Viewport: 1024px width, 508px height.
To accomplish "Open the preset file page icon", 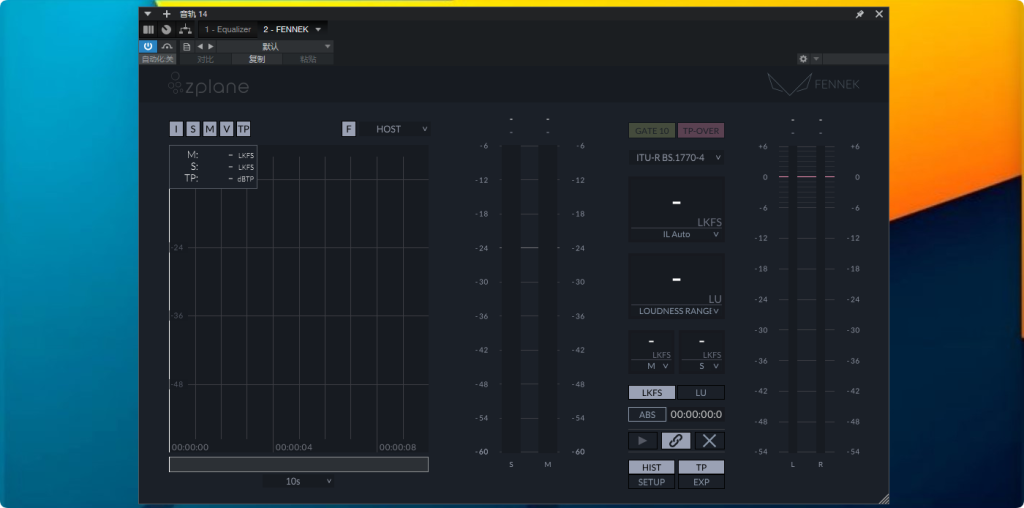I will click(187, 46).
